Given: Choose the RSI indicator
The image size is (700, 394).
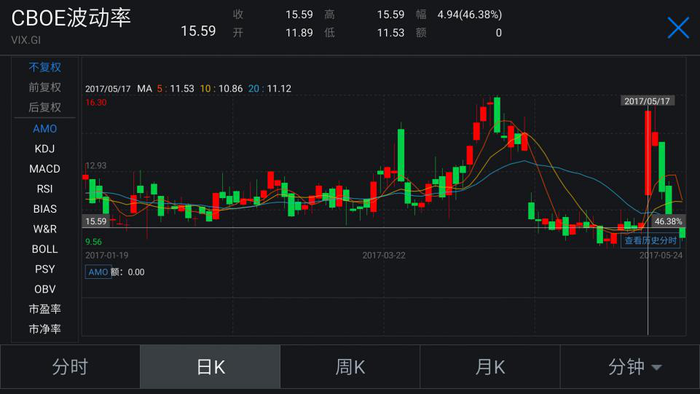Looking at the screenshot, I should [45, 189].
